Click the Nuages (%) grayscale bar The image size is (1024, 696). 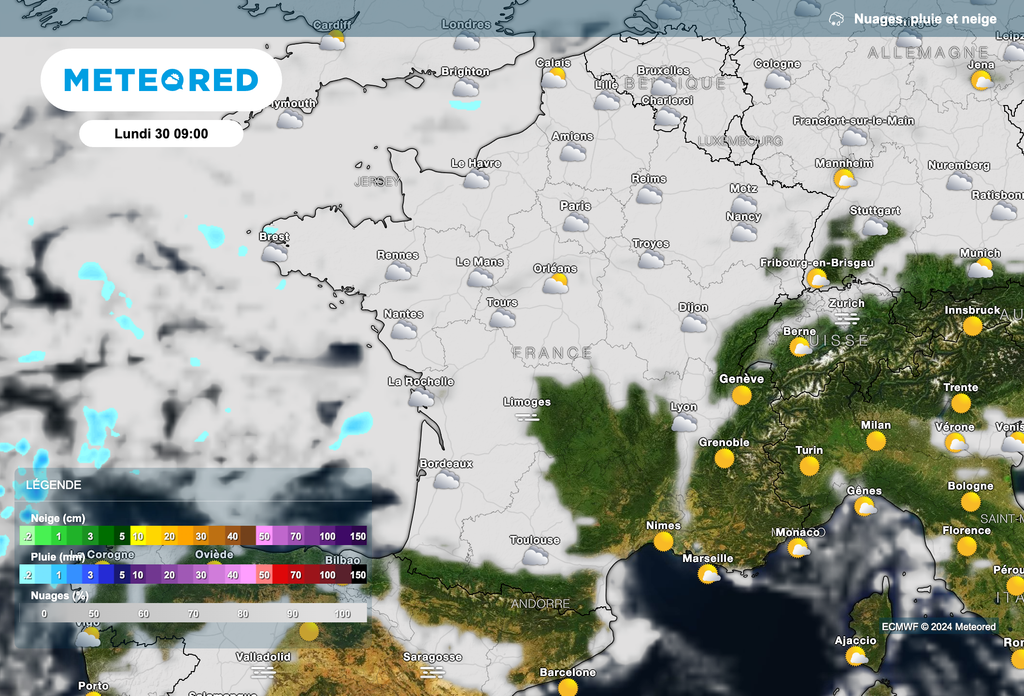tap(190, 613)
